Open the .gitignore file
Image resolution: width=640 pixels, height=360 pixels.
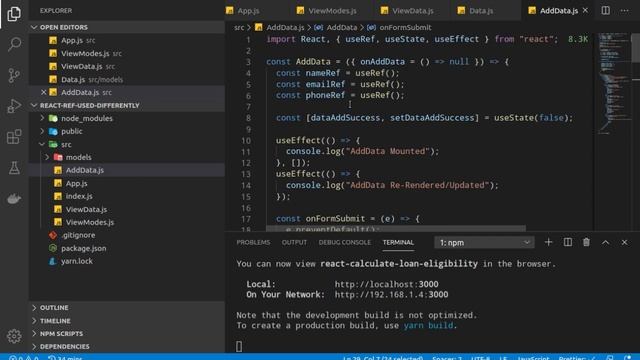(127, 235)
